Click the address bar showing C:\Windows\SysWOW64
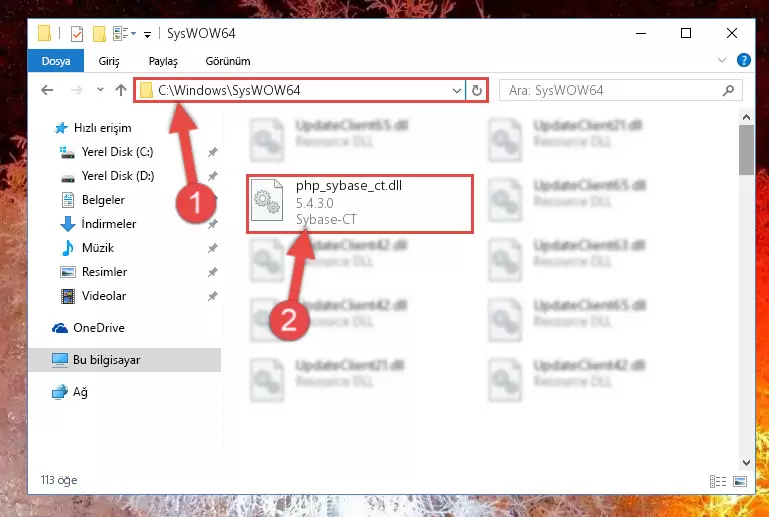 [x=300, y=90]
